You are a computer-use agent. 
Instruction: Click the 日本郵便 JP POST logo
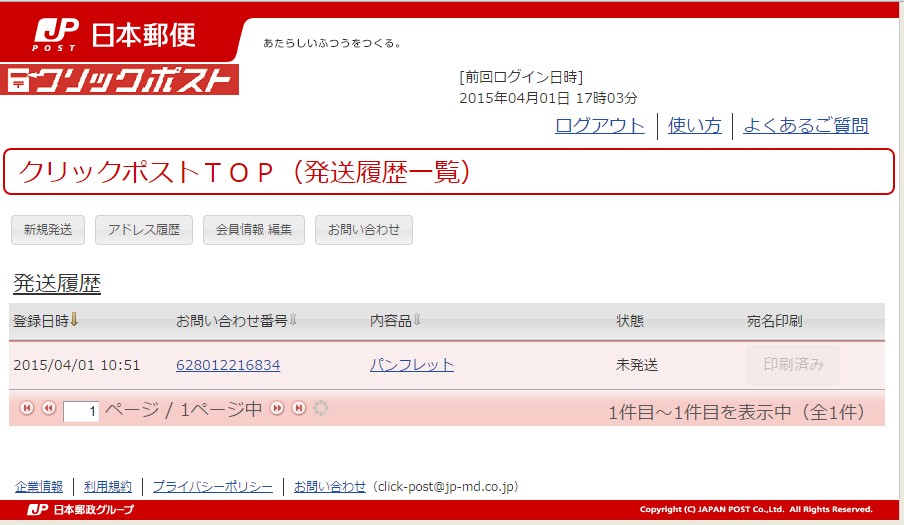pos(115,35)
